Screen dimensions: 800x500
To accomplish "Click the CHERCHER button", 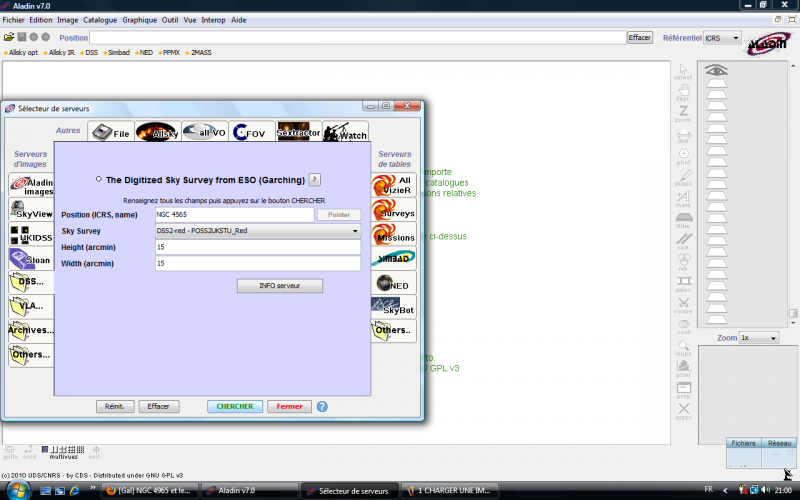I will tap(235, 407).
